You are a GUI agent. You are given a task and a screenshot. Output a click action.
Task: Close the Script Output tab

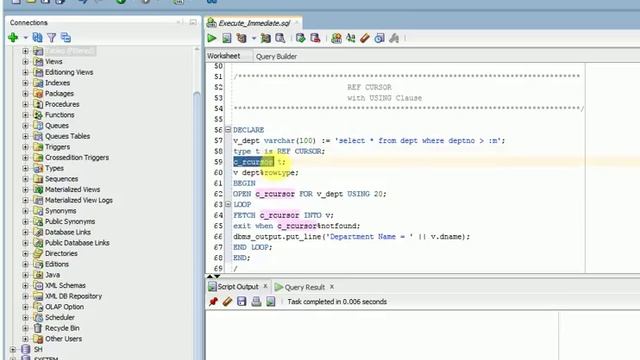265,287
